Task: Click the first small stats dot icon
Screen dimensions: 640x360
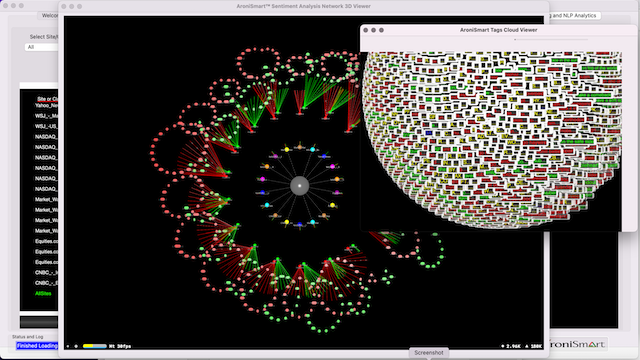Action: (68, 346)
